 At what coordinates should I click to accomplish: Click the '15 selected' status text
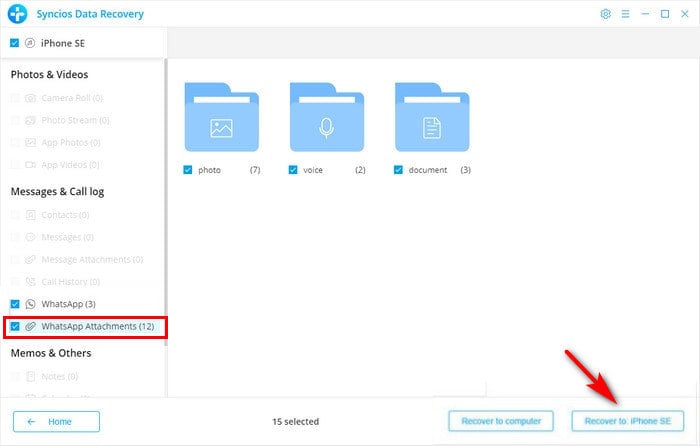pos(296,421)
